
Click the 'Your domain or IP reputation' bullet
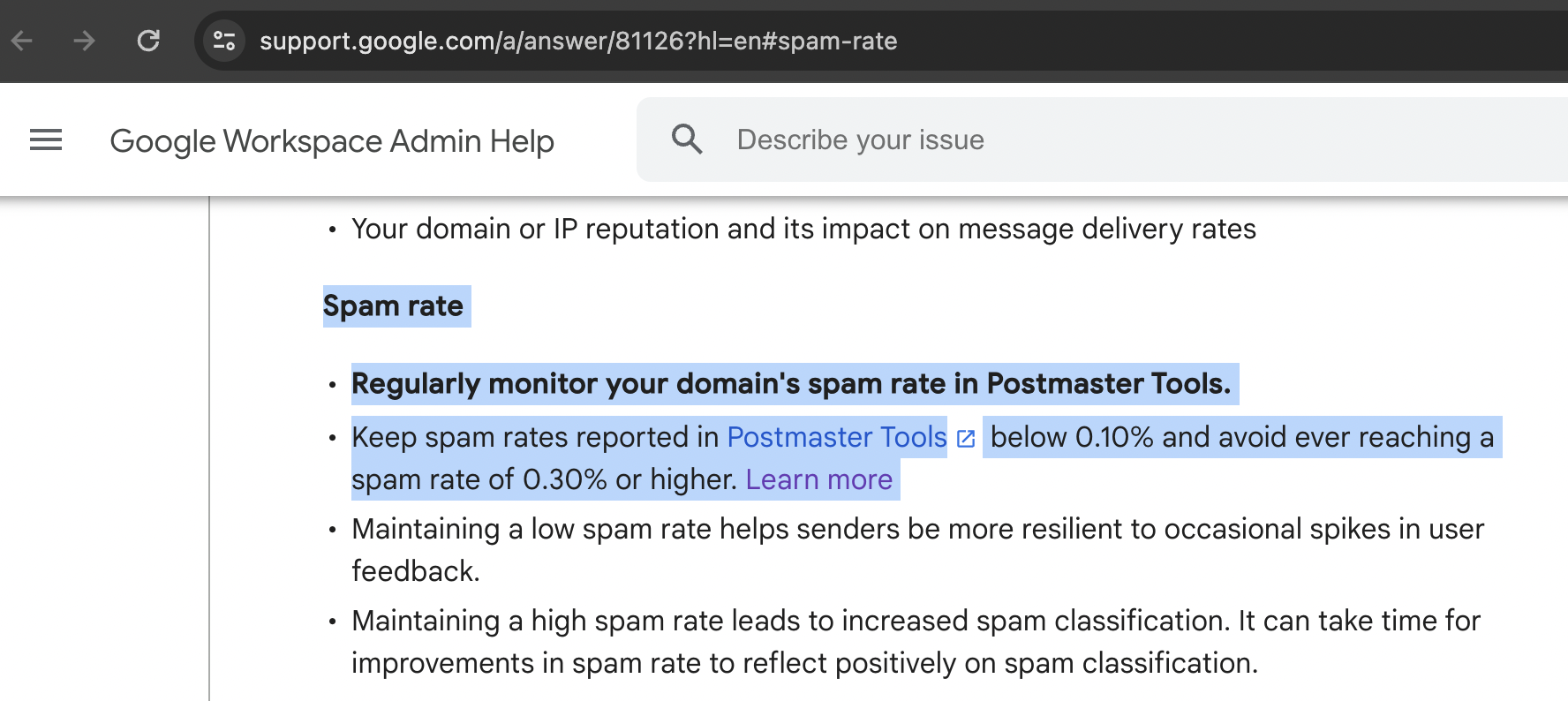click(803, 229)
